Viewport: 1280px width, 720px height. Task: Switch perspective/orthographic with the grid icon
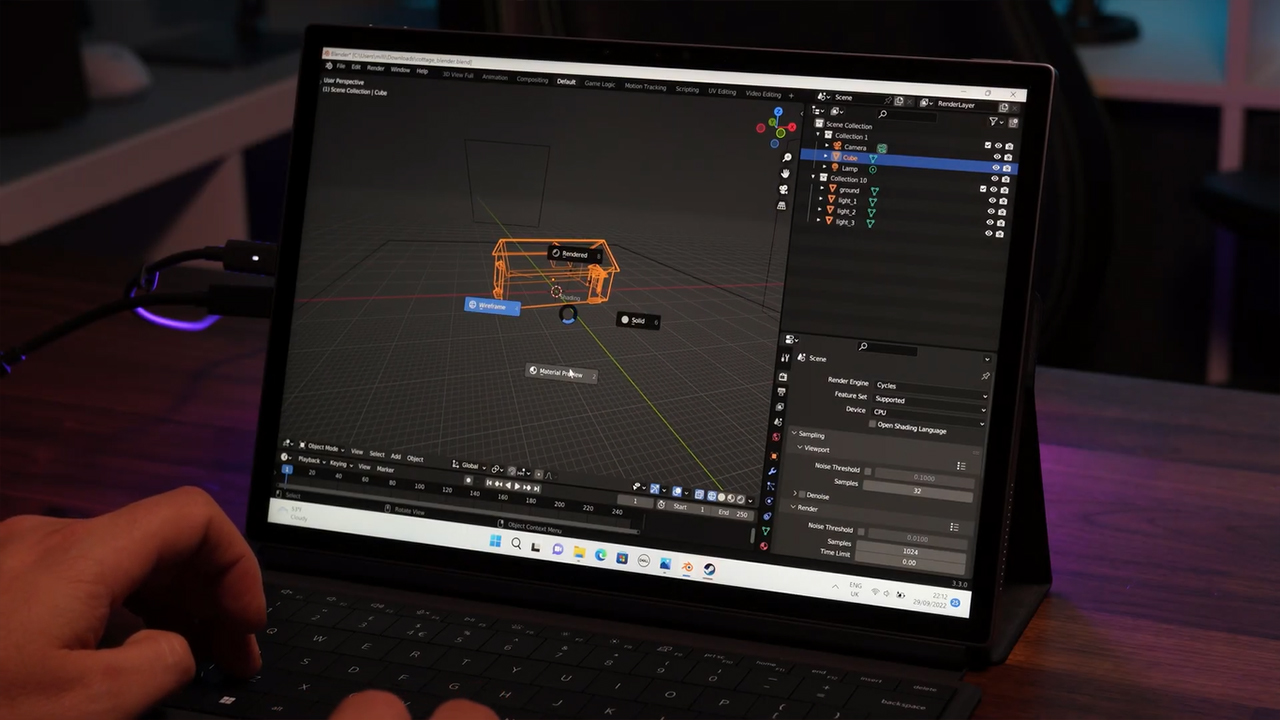coord(781,205)
